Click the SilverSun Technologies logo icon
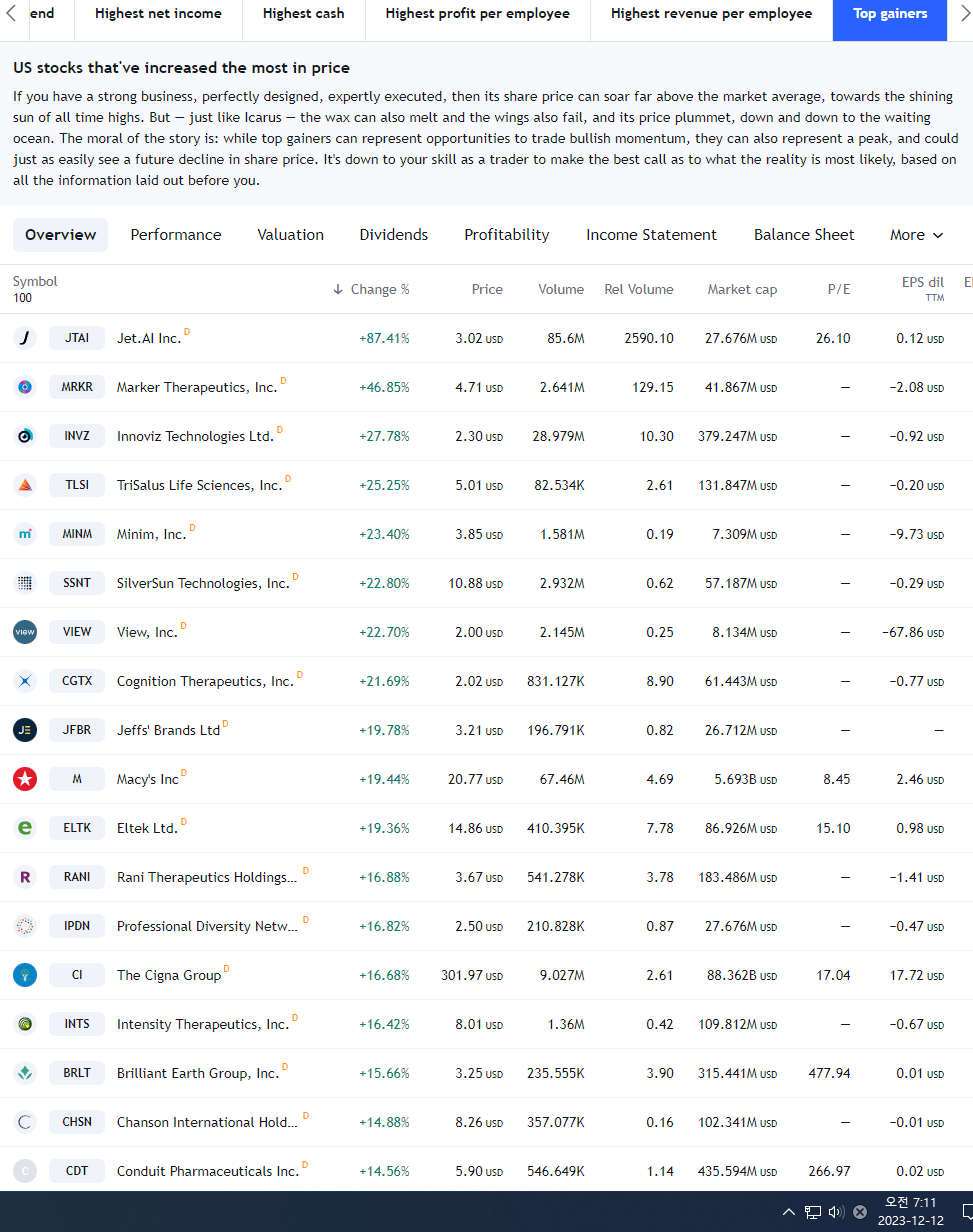The width and height of the screenshot is (973, 1232). (25, 583)
